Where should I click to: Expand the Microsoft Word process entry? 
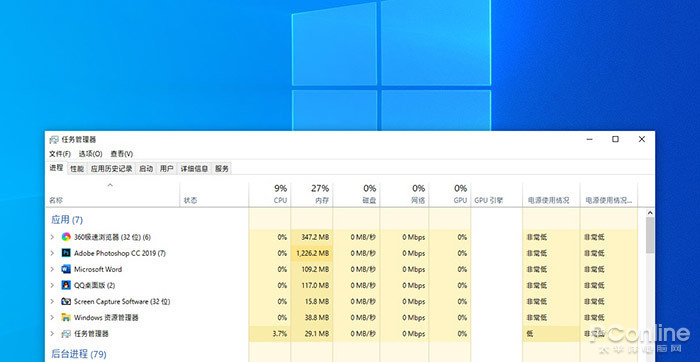(x=52, y=269)
